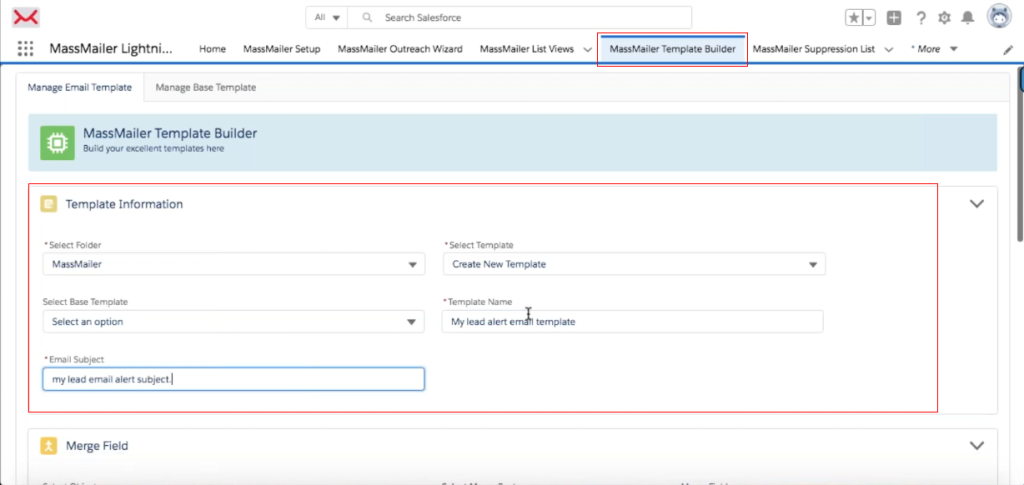The width and height of the screenshot is (1024, 485).
Task: Click the Template Information section icon
Action: pos(49,204)
